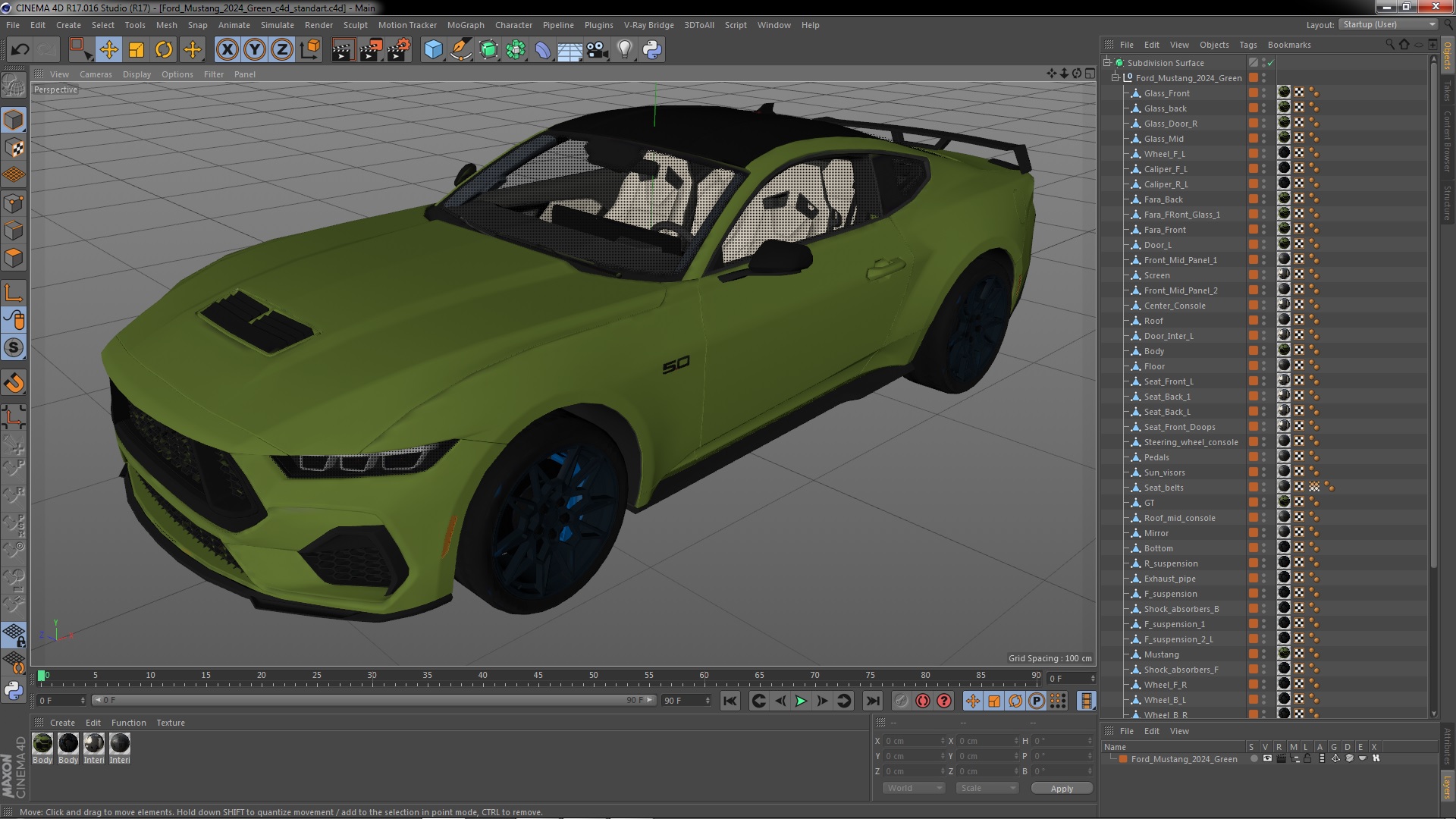Click the X position input field
Image resolution: width=1456 pixels, height=819 pixels.
(915, 741)
